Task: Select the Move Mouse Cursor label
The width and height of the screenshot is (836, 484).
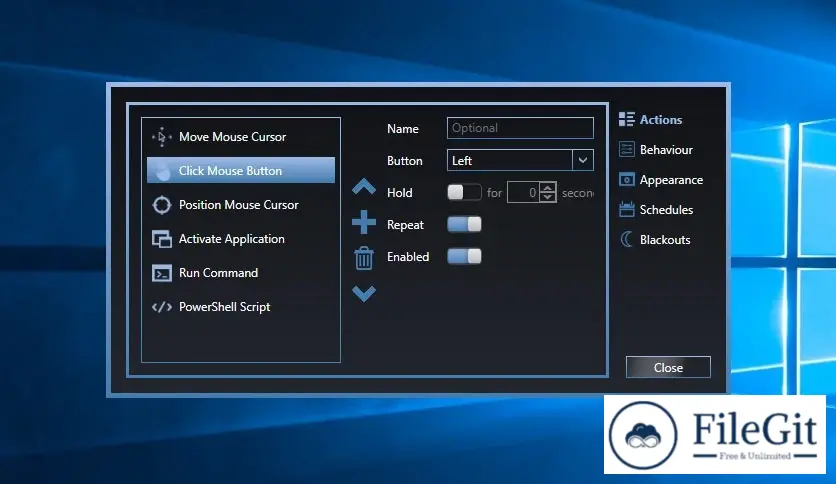Action: pyautogui.click(x=232, y=137)
